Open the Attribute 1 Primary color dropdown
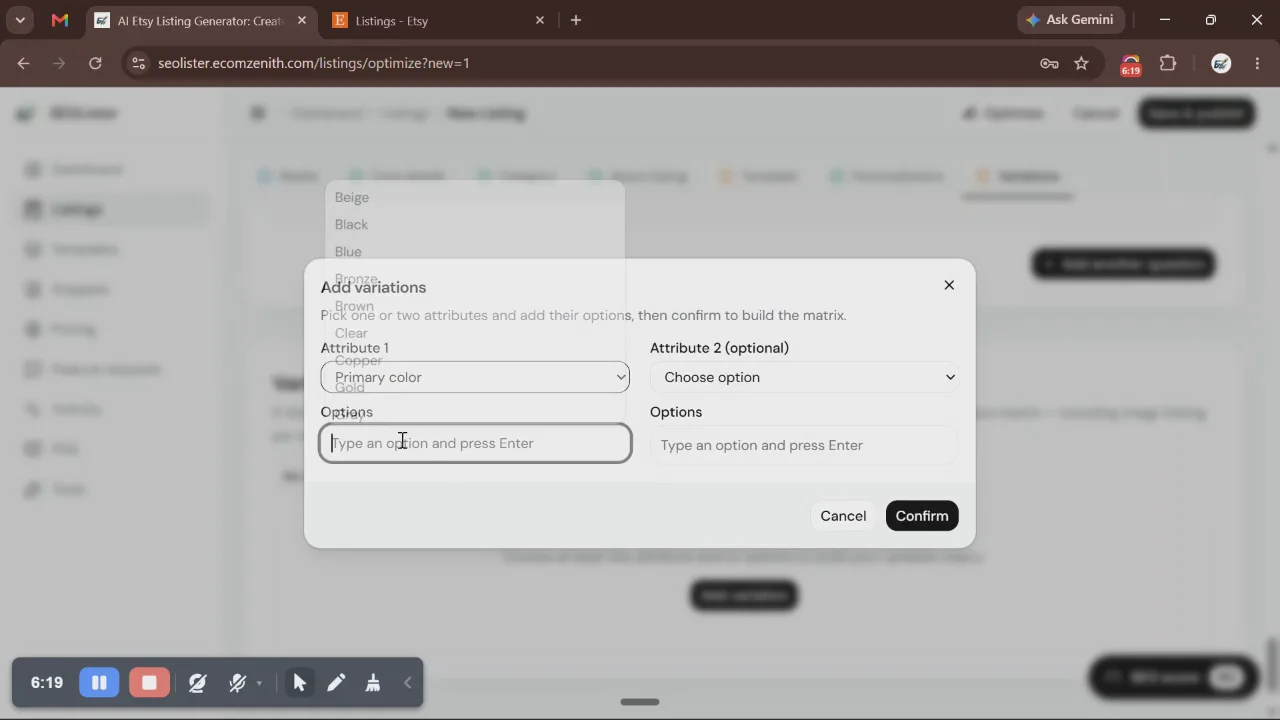 tap(475, 377)
